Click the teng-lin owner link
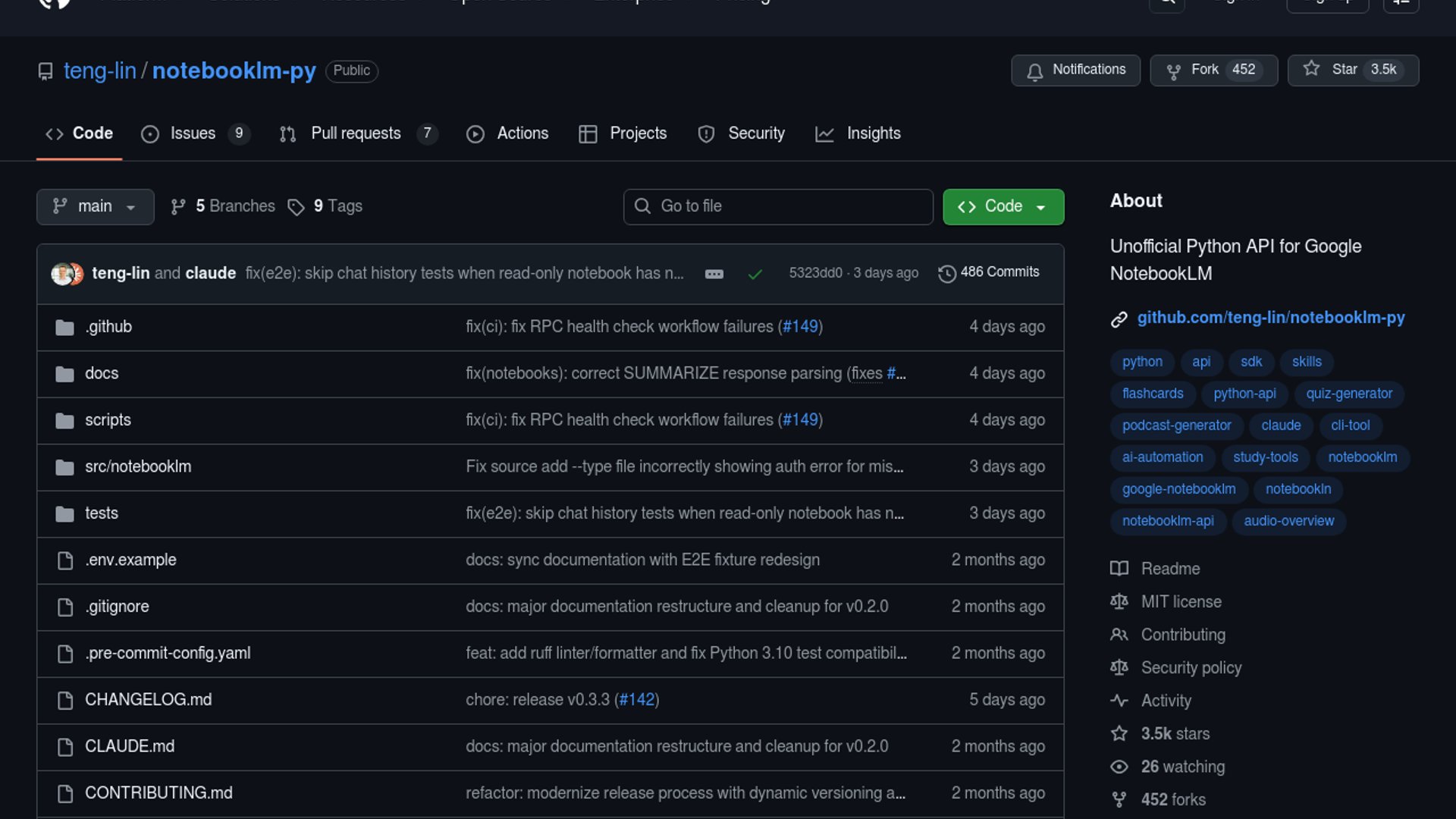The image size is (1456, 819). click(x=99, y=71)
